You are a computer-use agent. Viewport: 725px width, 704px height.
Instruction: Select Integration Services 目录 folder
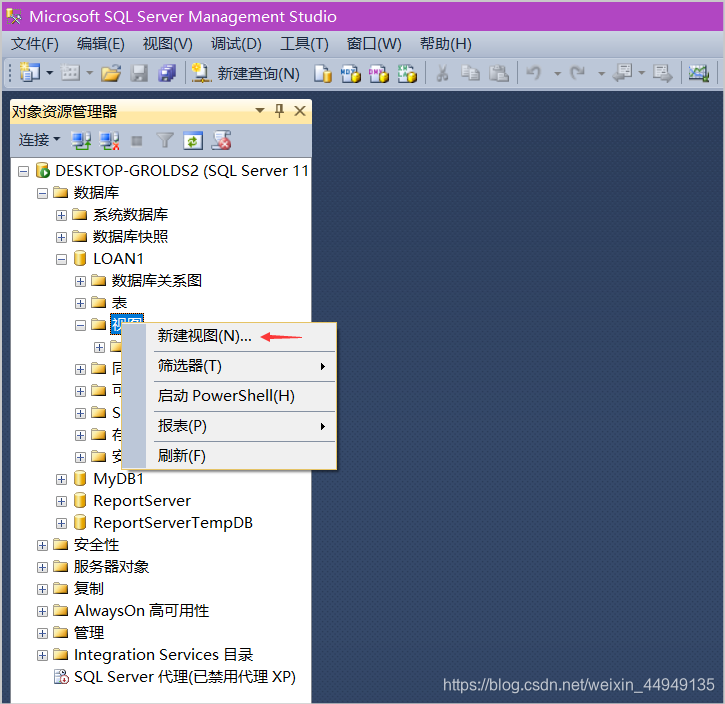tap(164, 655)
